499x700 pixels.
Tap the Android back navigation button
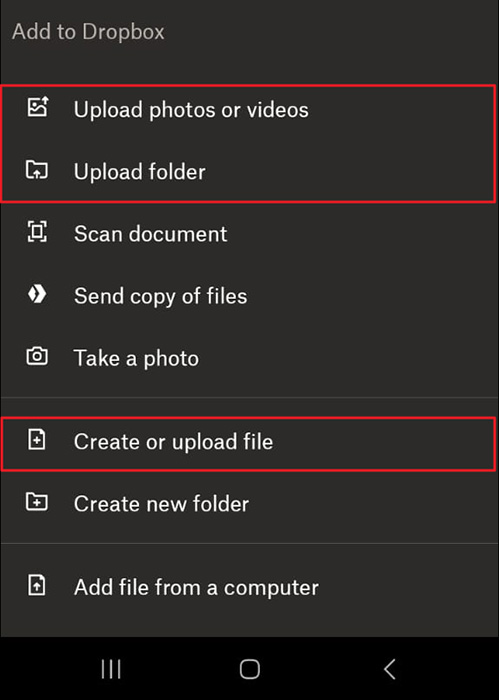coord(389,669)
